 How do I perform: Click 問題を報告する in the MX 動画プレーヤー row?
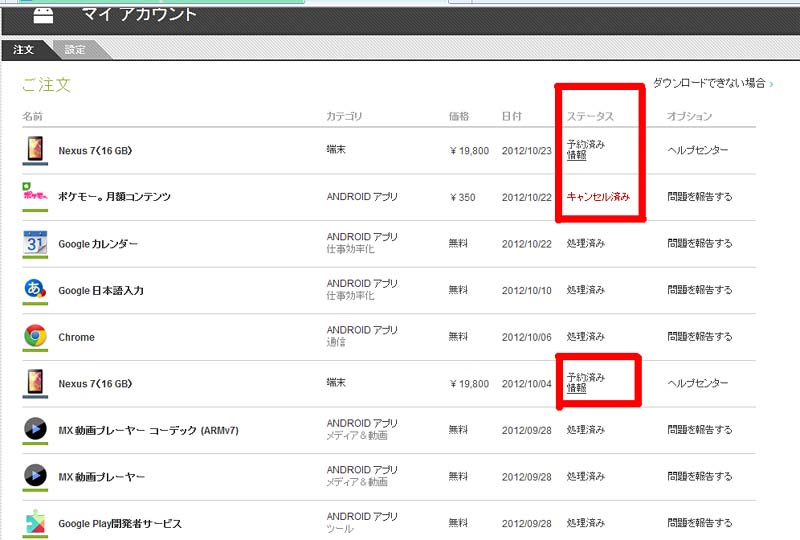click(x=699, y=476)
